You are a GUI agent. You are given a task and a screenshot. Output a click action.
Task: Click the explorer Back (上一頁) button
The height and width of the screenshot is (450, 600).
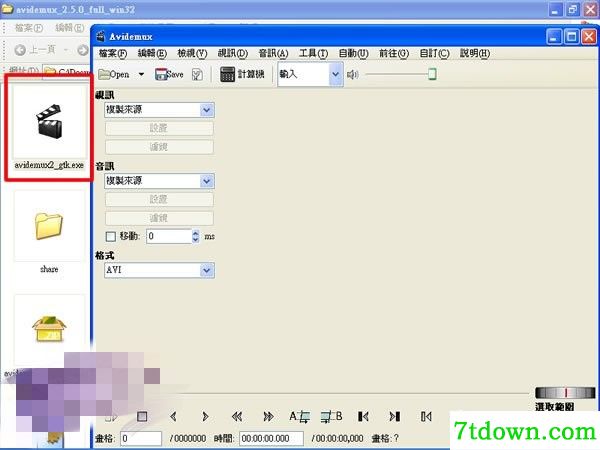pyautogui.click(x=35, y=50)
